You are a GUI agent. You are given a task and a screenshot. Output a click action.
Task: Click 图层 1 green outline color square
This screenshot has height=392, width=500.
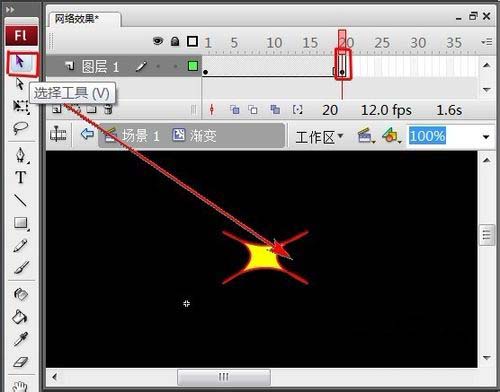[193, 66]
